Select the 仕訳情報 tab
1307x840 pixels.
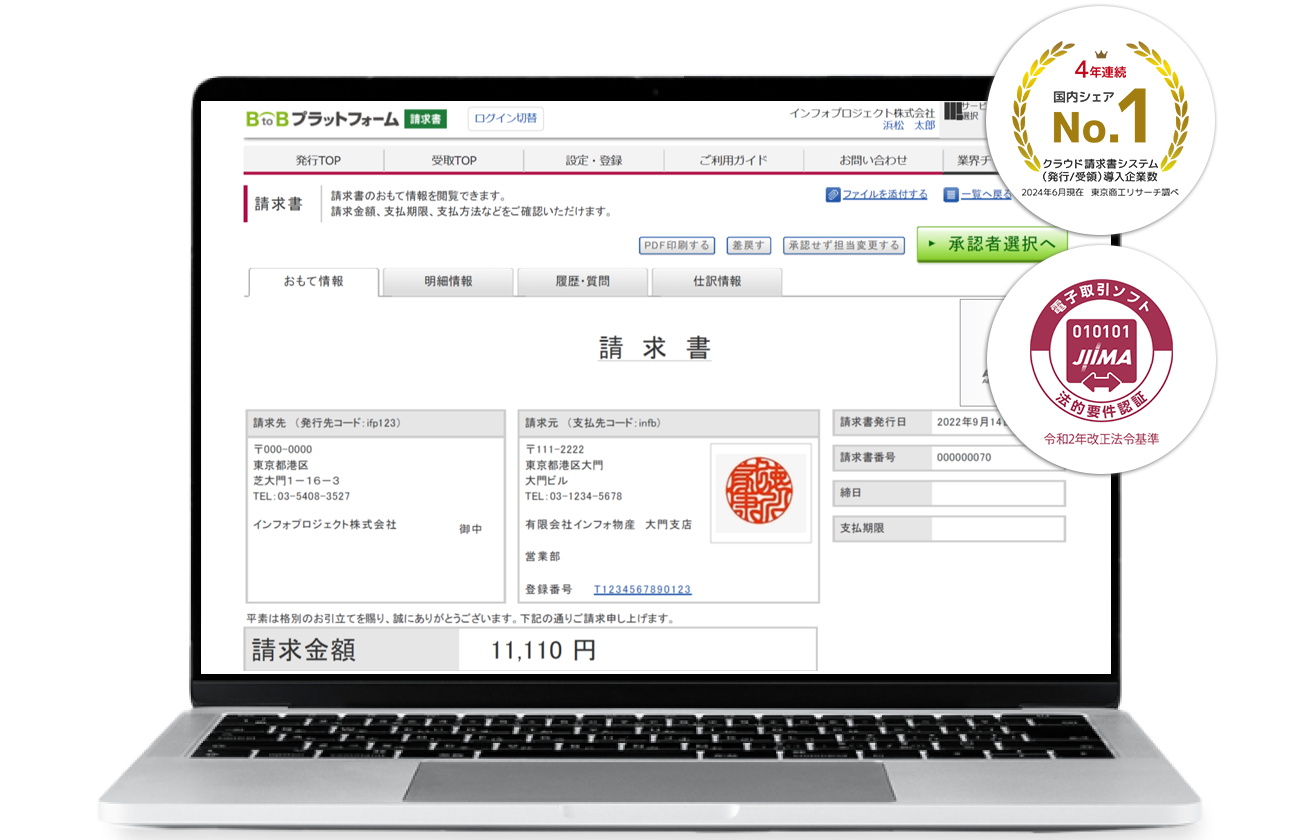point(716,282)
